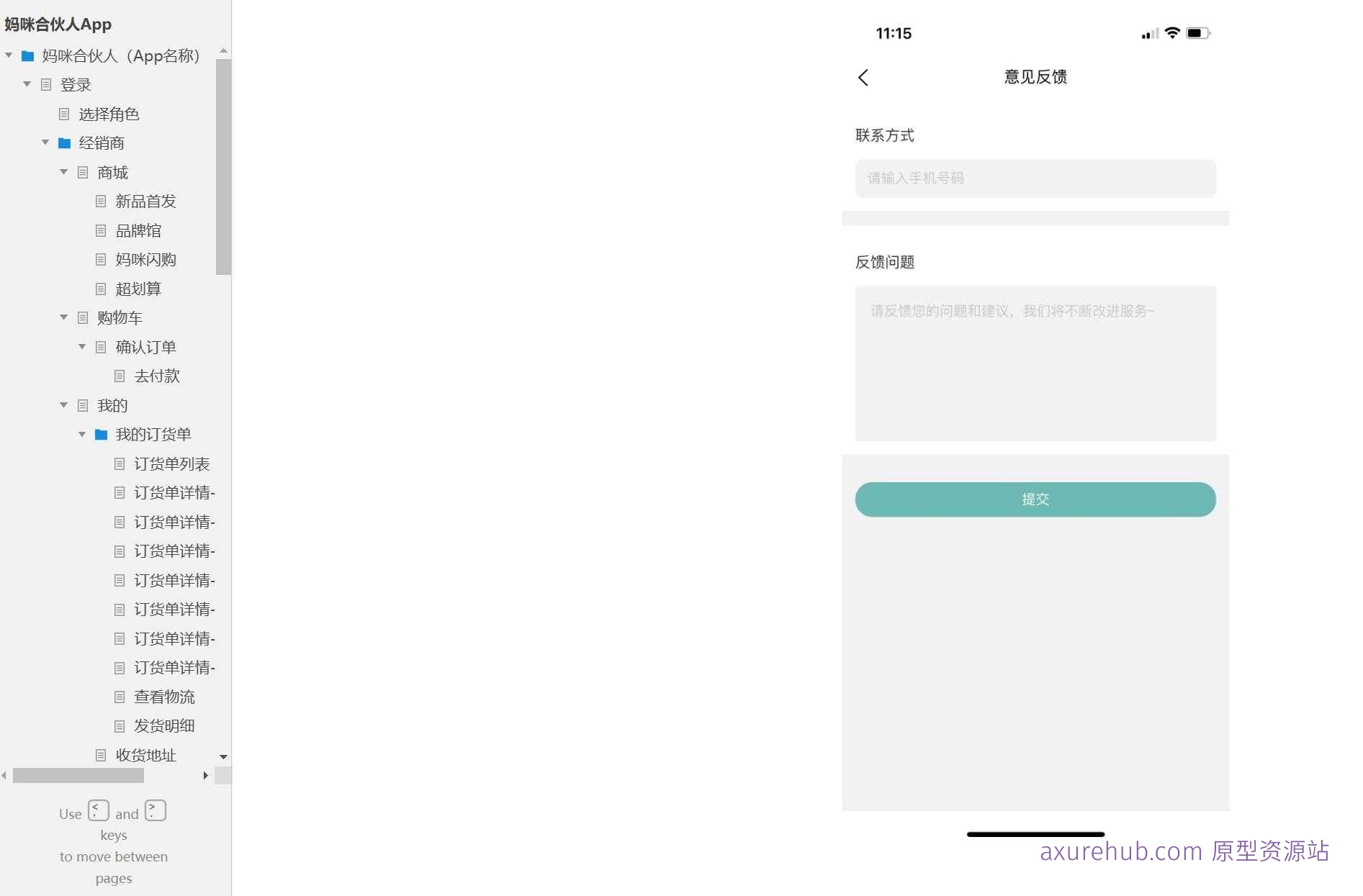The height and width of the screenshot is (896, 1363).
Task: Collapse the 商城 tree node
Action: coord(63,172)
